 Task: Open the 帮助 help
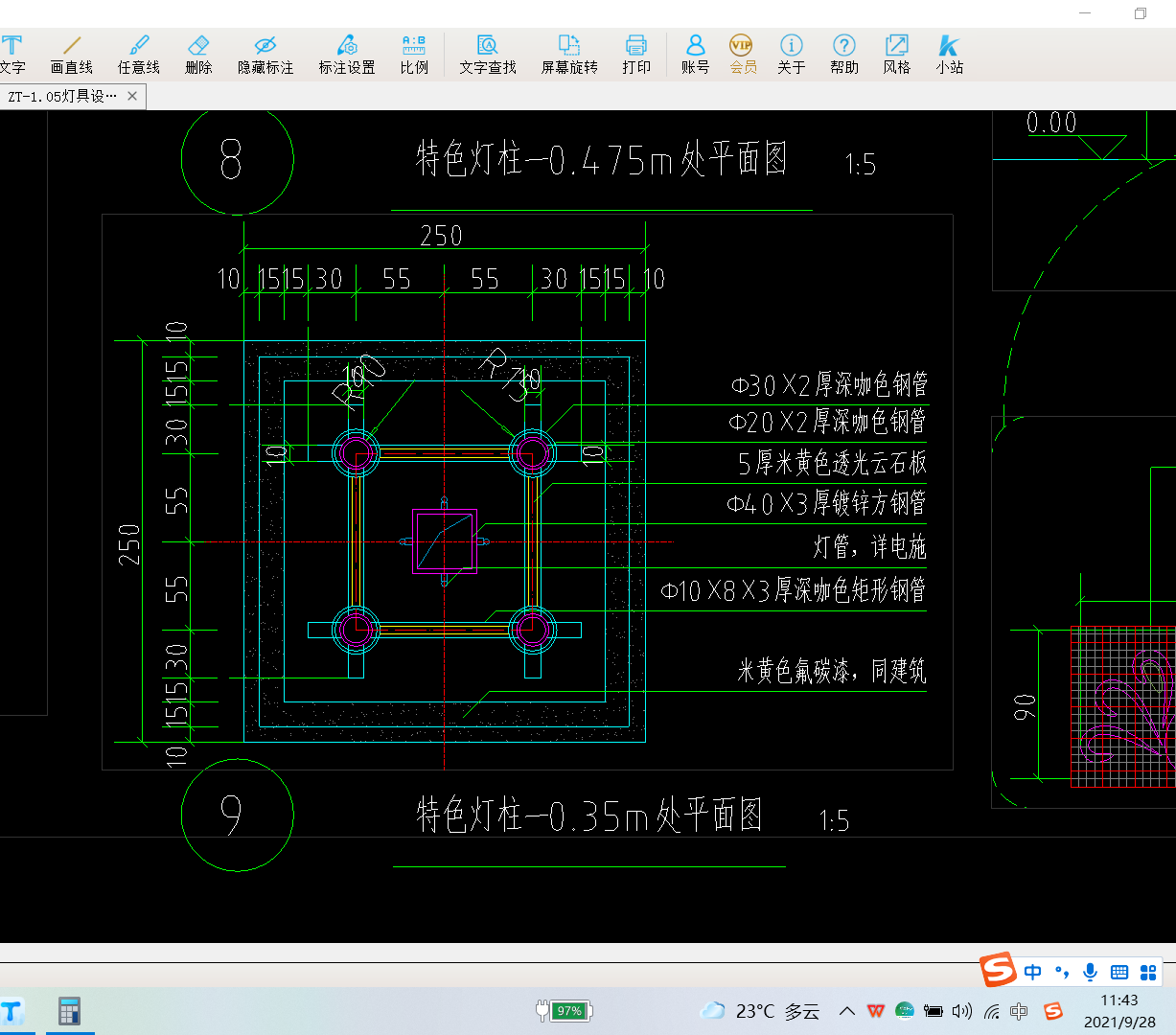pyautogui.click(x=844, y=55)
